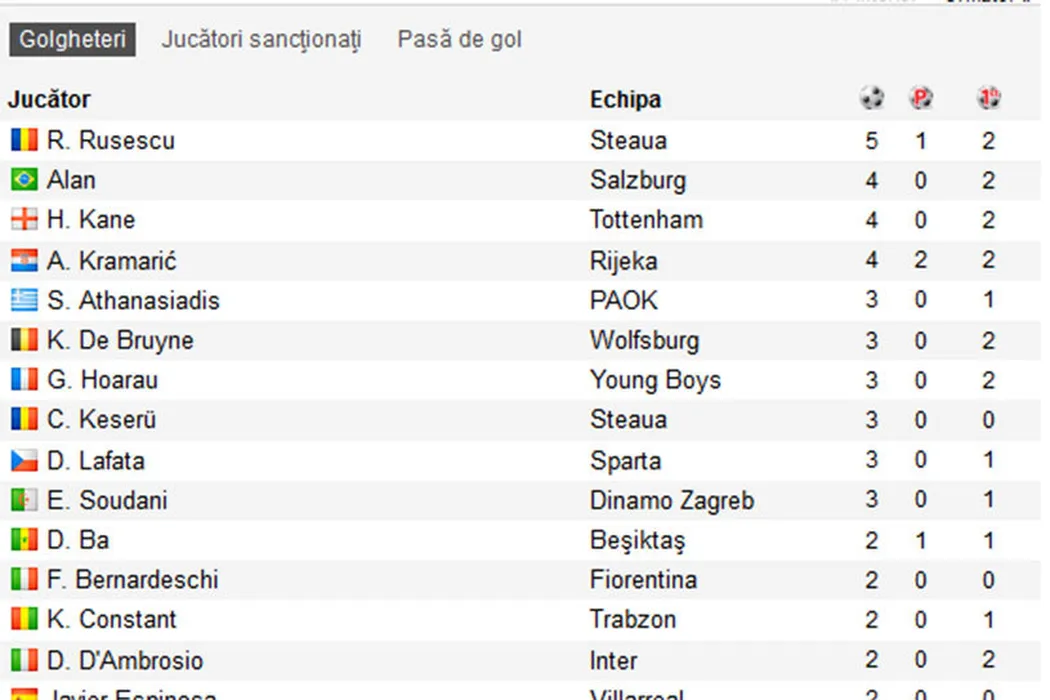
Task: Click the Senegal flag beside D. Ba
Action: (24, 540)
